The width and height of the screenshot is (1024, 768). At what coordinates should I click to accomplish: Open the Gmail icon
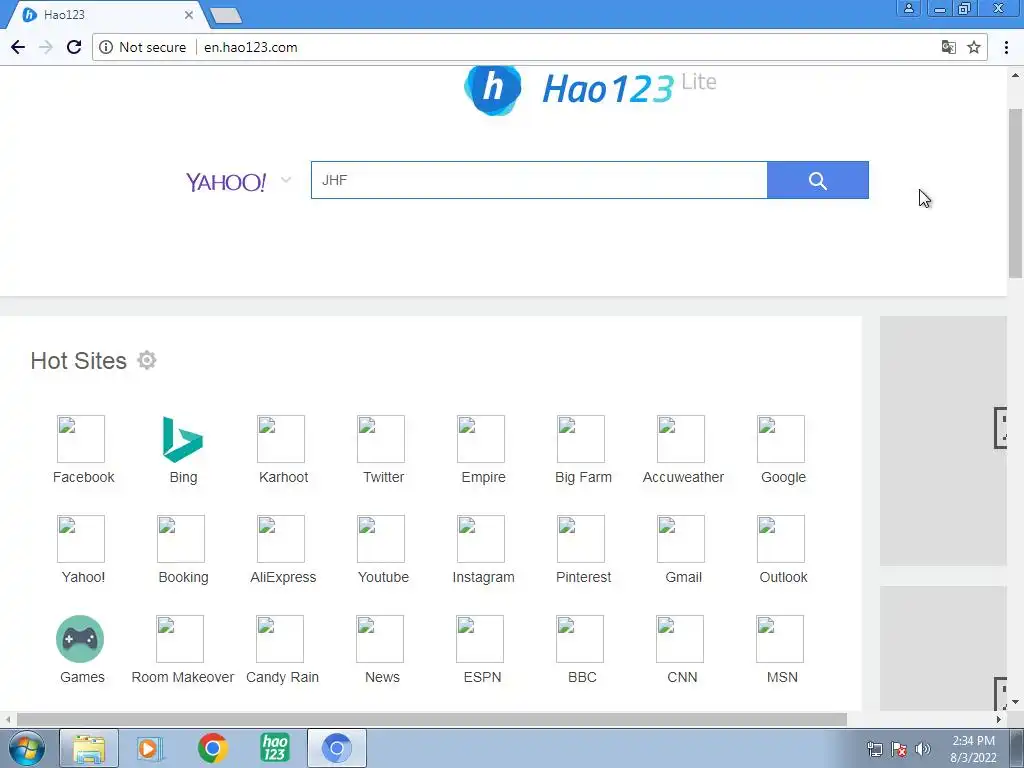click(x=680, y=539)
